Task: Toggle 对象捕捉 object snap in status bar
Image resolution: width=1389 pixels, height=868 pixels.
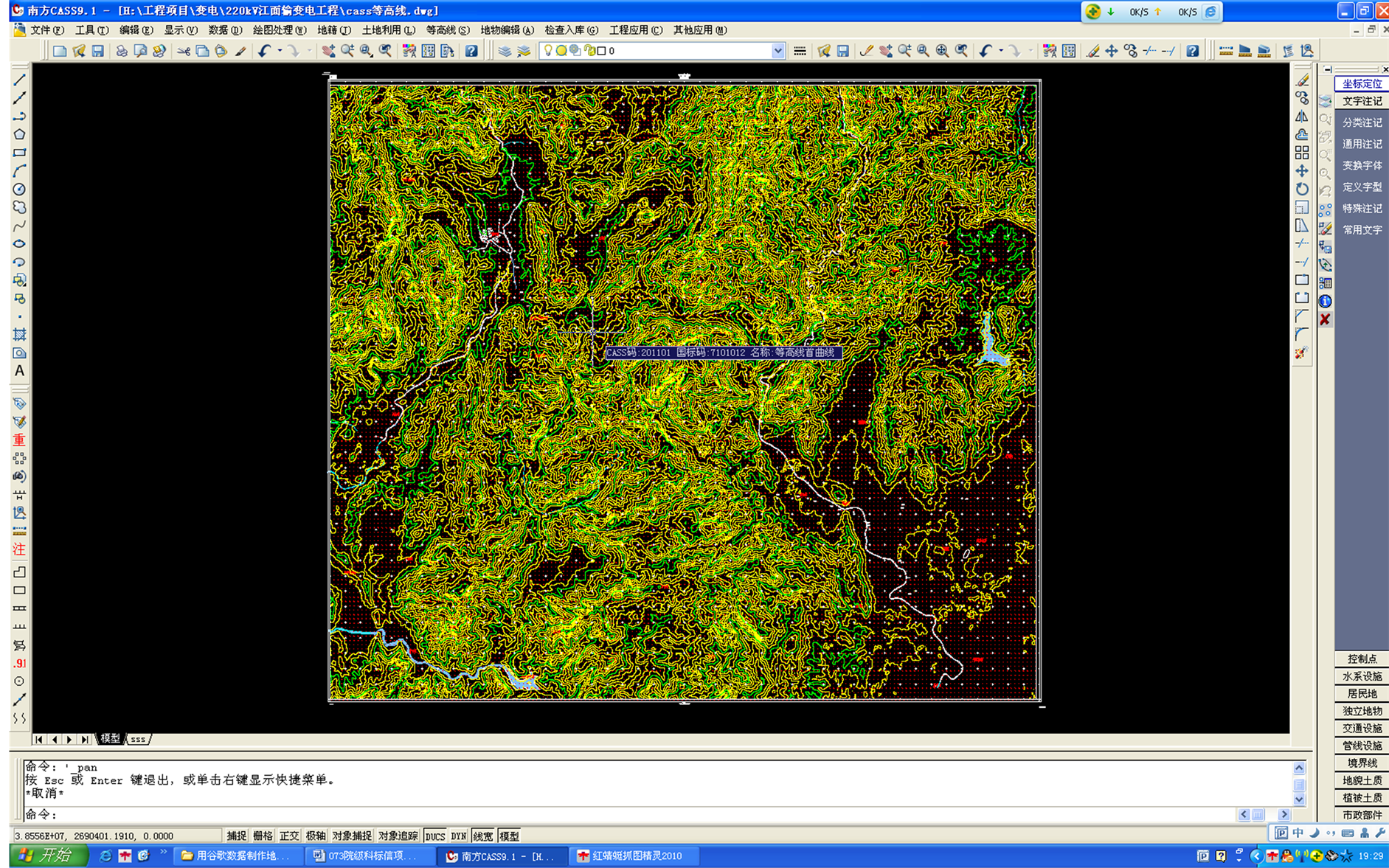Action: click(x=352, y=836)
